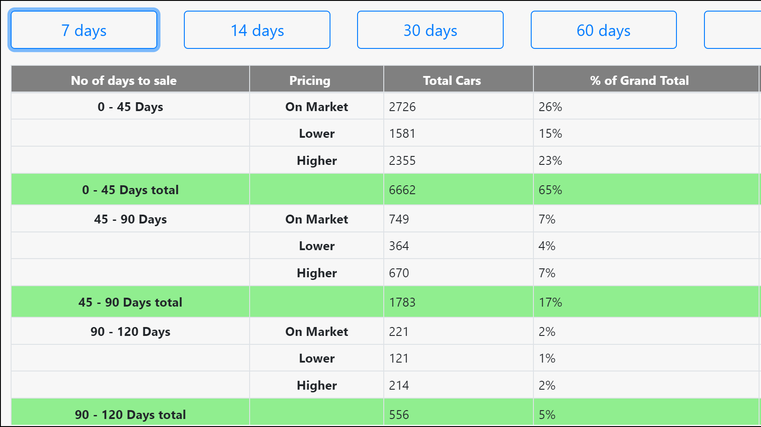Click the Pricing column header
The image size is (761, 427).
point(316,80)
